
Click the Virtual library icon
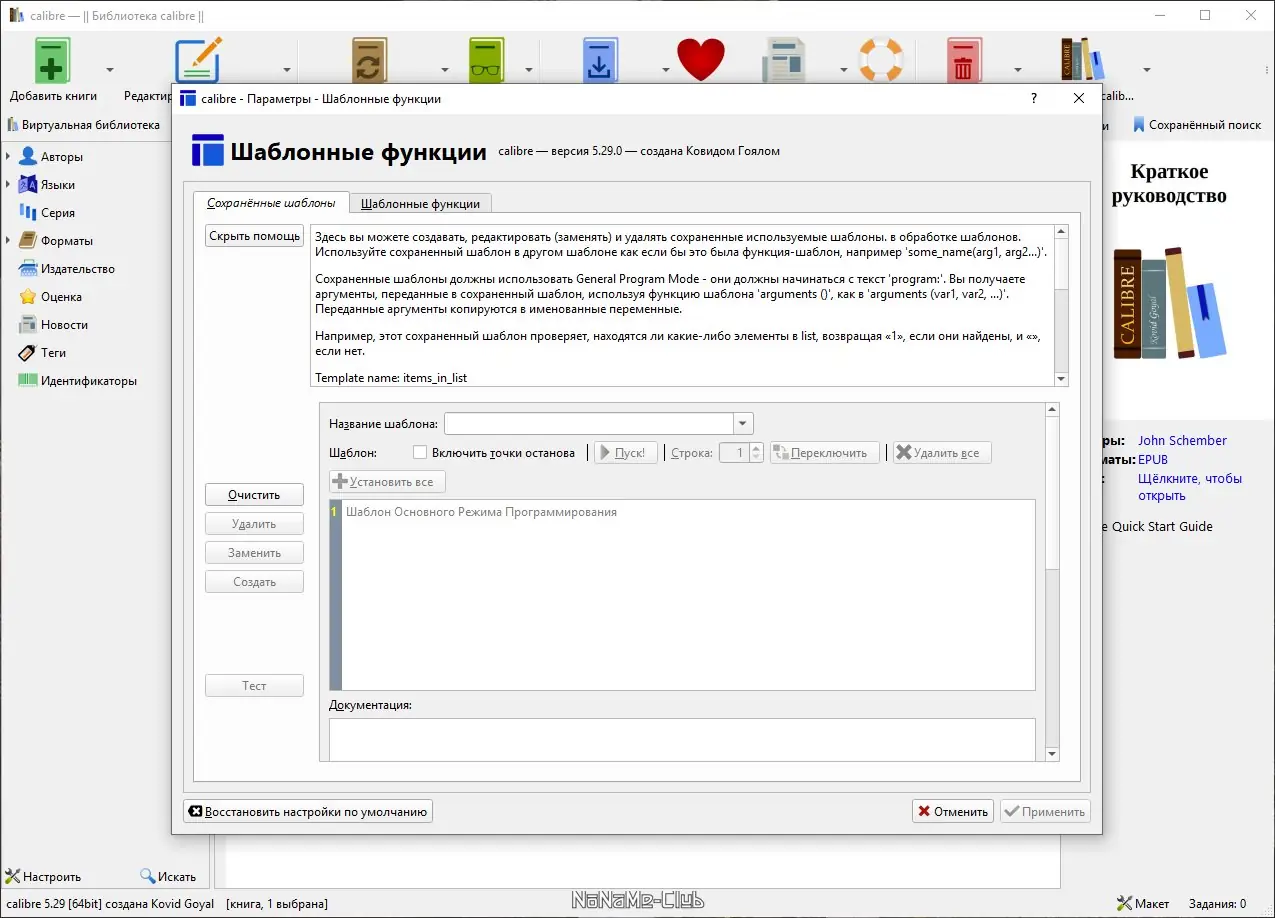click(13, 125)
